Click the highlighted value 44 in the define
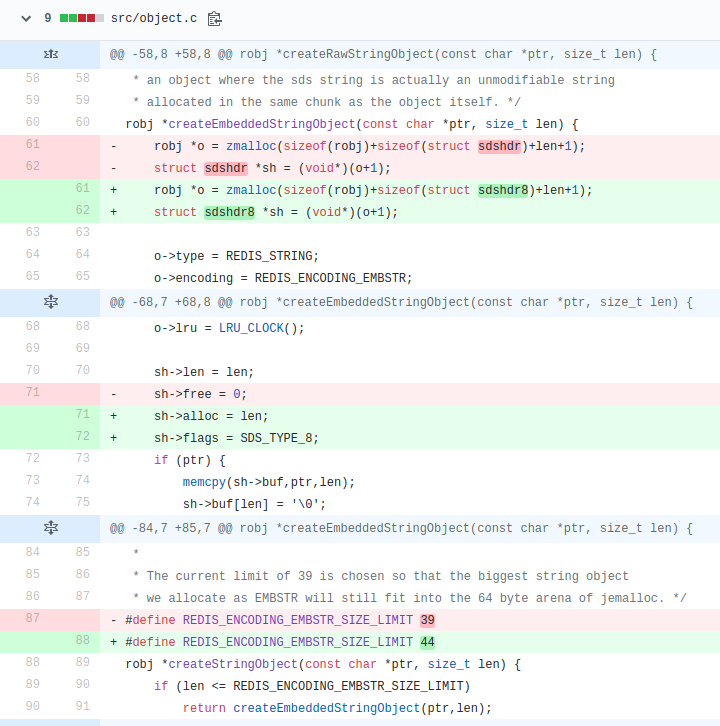Viewport: 720px width, 726px height. 427,641
